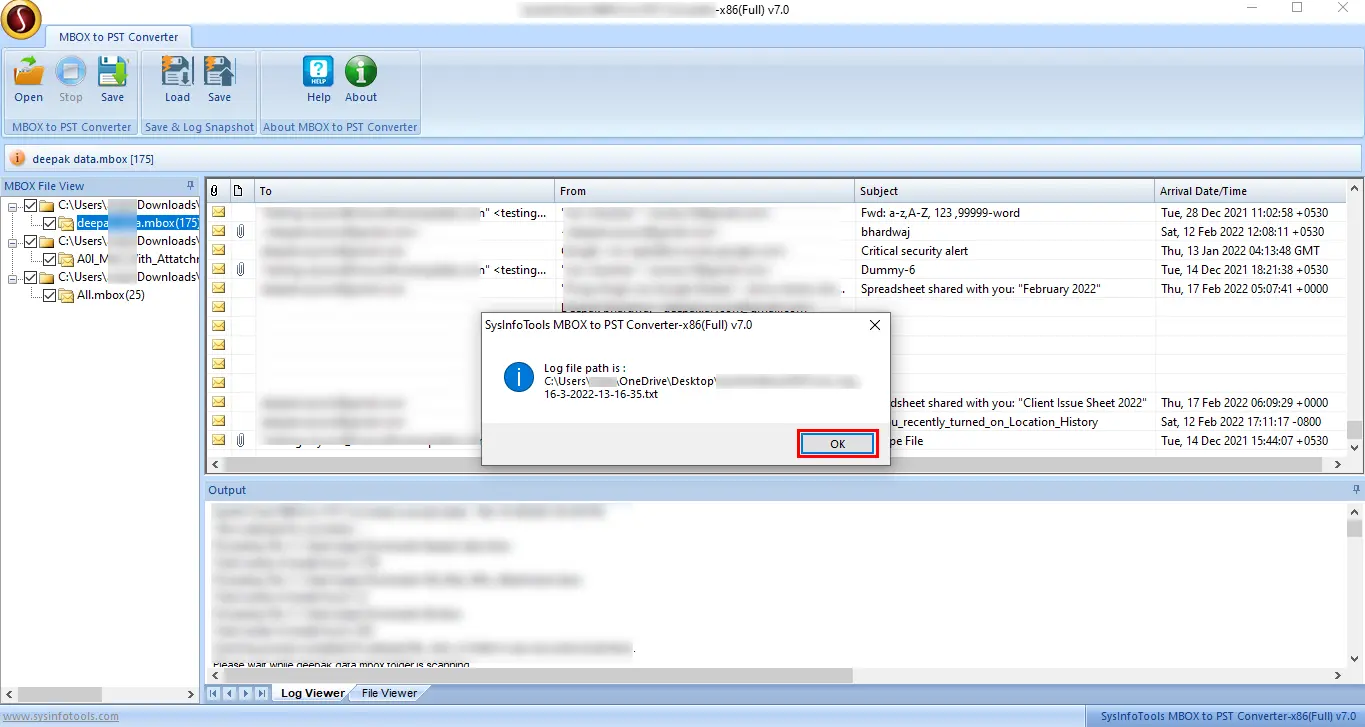Click the "deepak data.mbox [175]" info bar text

pyautogui.click(x=93, y=159)
